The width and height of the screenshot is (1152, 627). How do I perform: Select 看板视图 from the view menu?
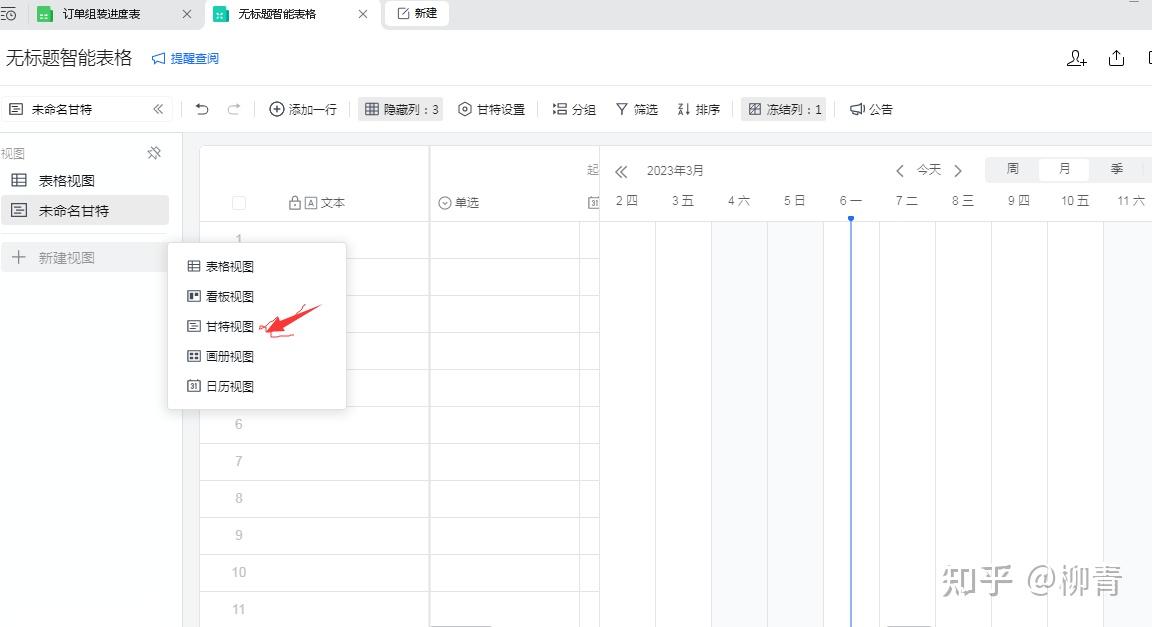[229, 296]
